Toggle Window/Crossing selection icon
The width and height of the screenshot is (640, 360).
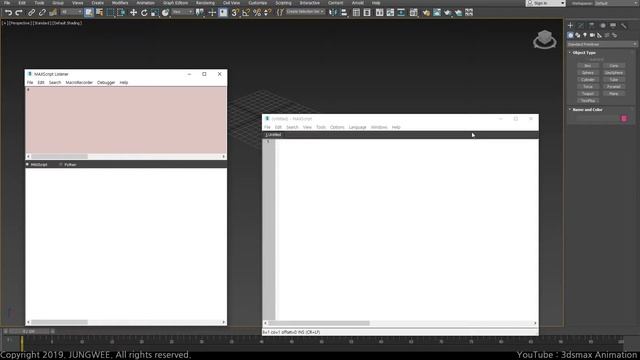click(x=121, y=13)
